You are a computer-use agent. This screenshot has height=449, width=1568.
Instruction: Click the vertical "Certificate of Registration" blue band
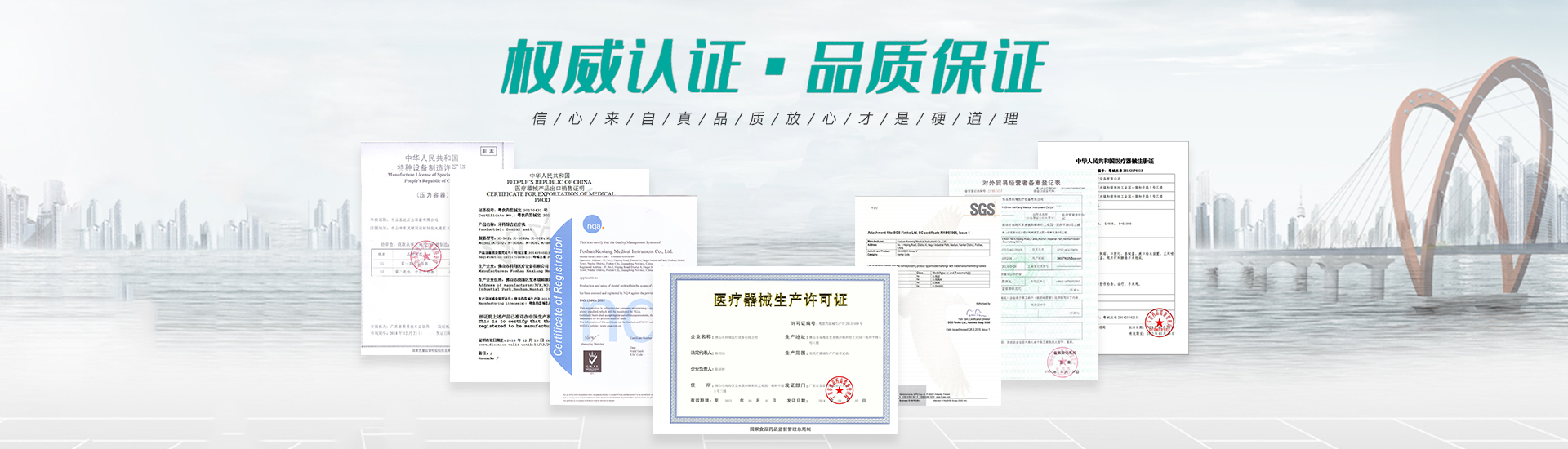coord(559,296)
